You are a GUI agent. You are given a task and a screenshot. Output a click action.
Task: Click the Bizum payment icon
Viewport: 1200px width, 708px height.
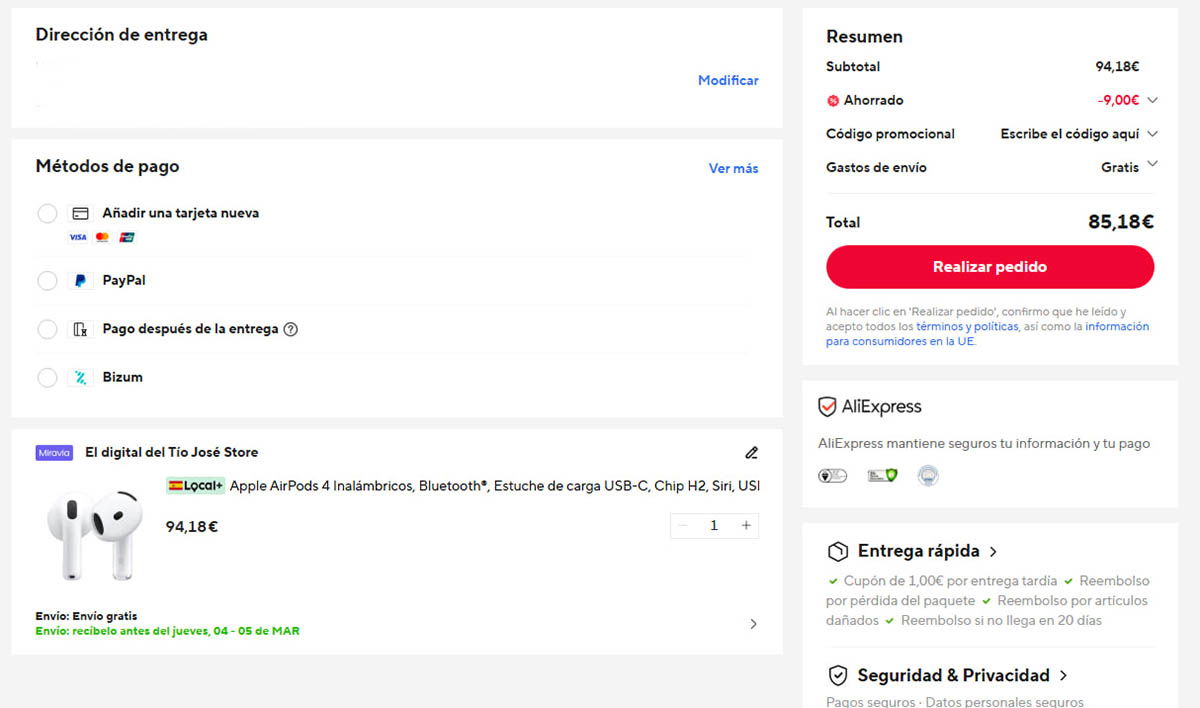tap(80, 377)
